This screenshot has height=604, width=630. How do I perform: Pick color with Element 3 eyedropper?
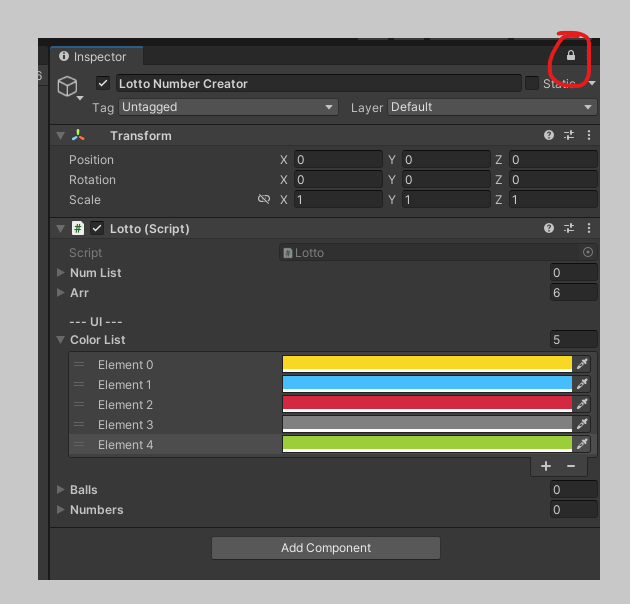tap(582, 424)
